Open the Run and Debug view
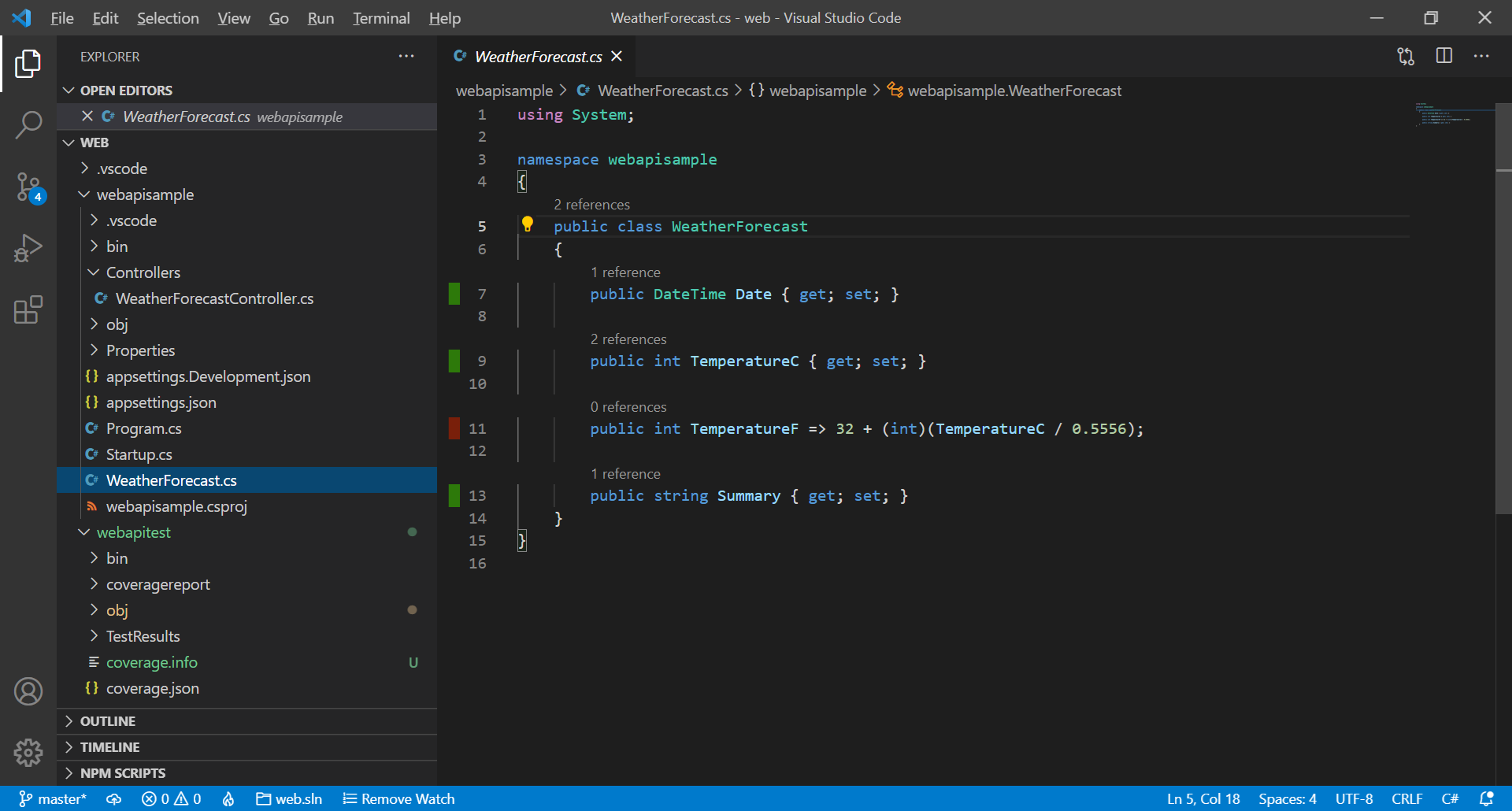1512x811 pixels. [28, 248]
